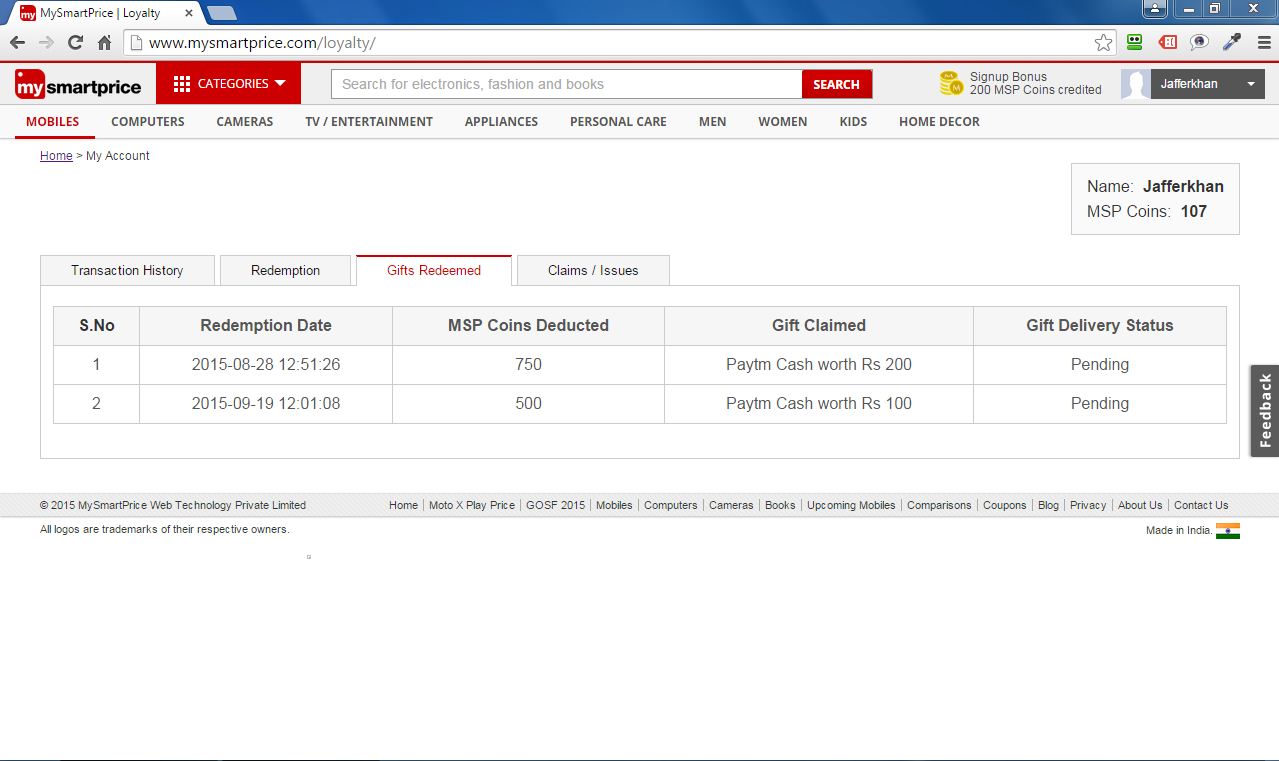
Task: Open the COMPUTERS menu
Action: (148, 121)
